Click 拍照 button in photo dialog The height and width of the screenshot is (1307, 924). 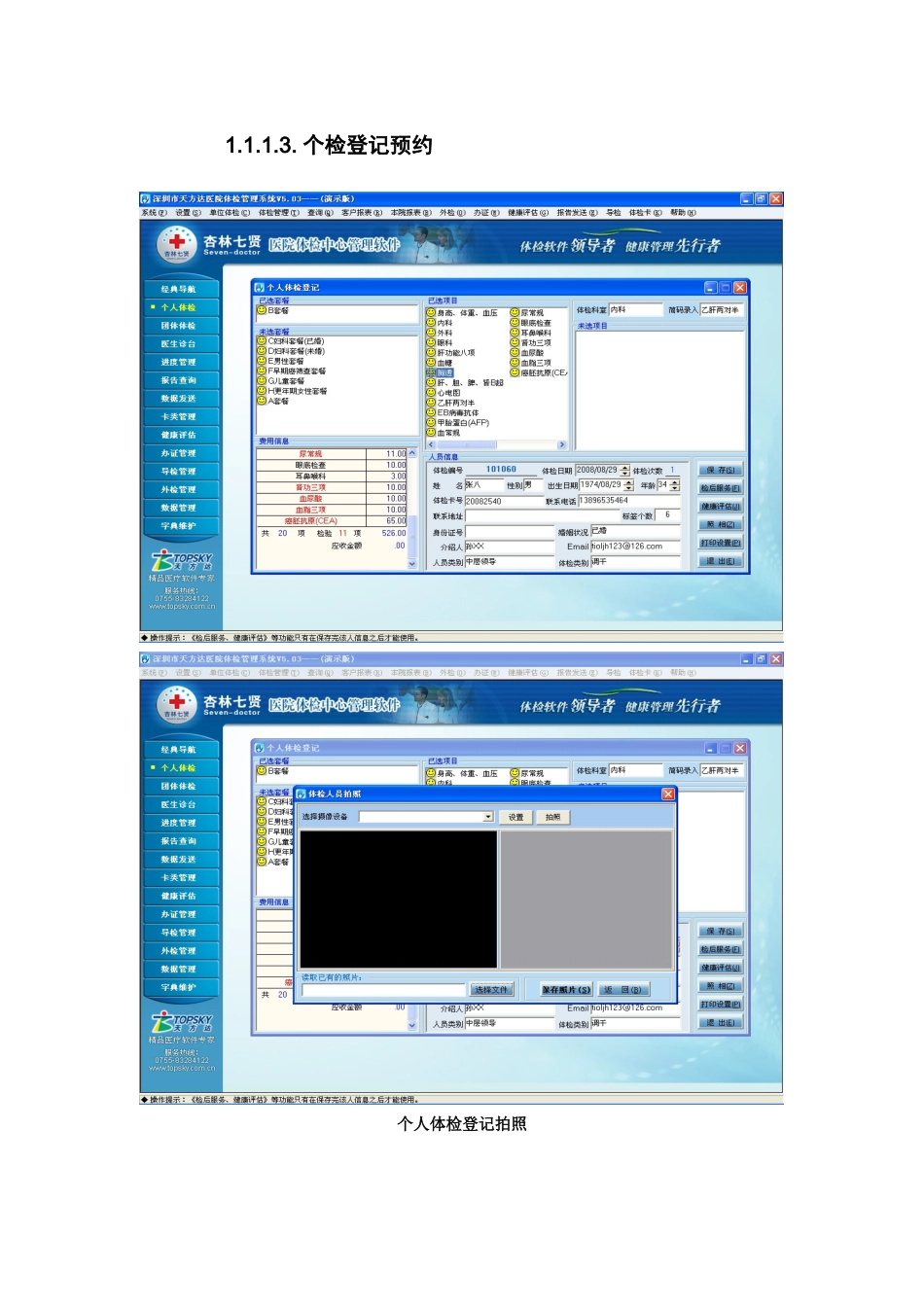tap(553, 817)
